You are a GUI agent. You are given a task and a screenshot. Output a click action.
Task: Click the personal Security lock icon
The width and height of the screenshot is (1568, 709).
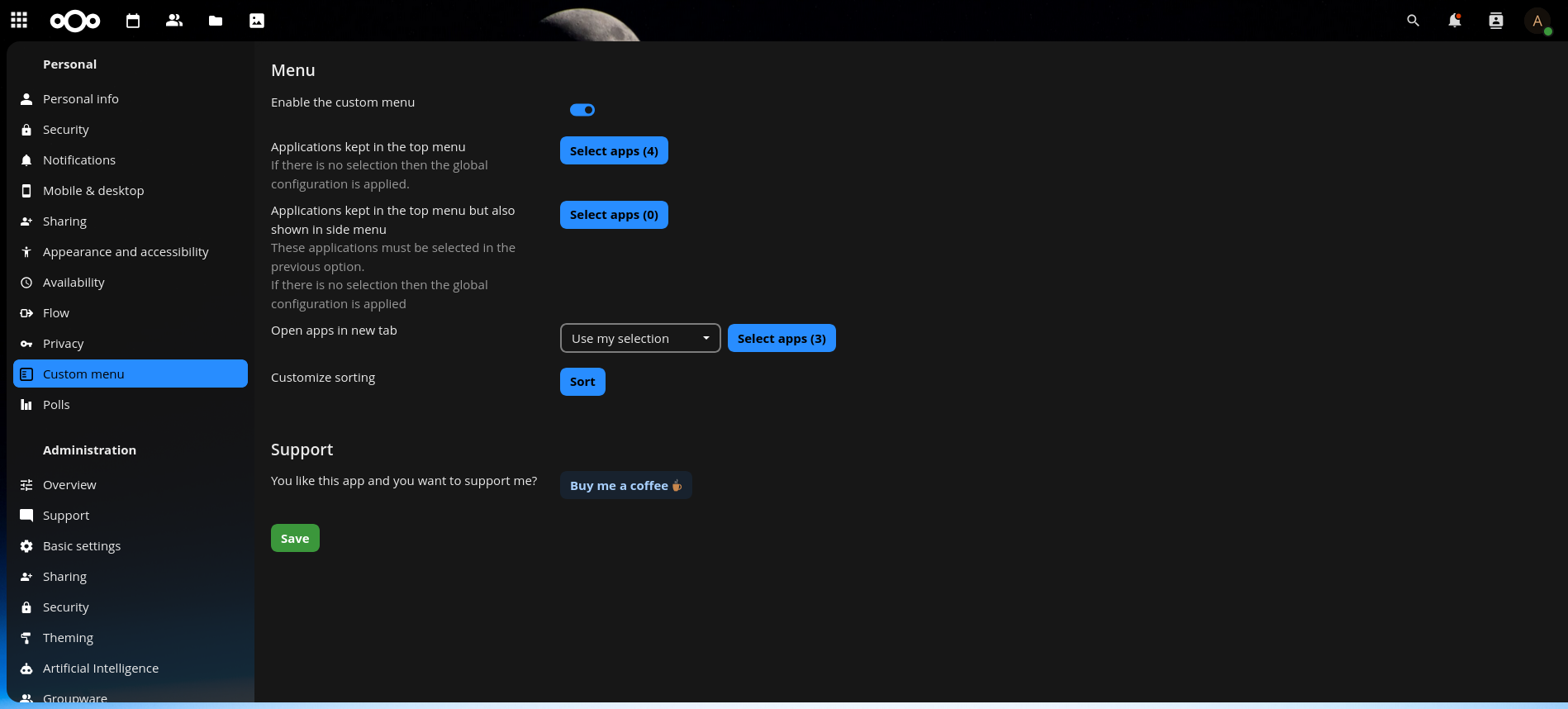click(26, 130)
